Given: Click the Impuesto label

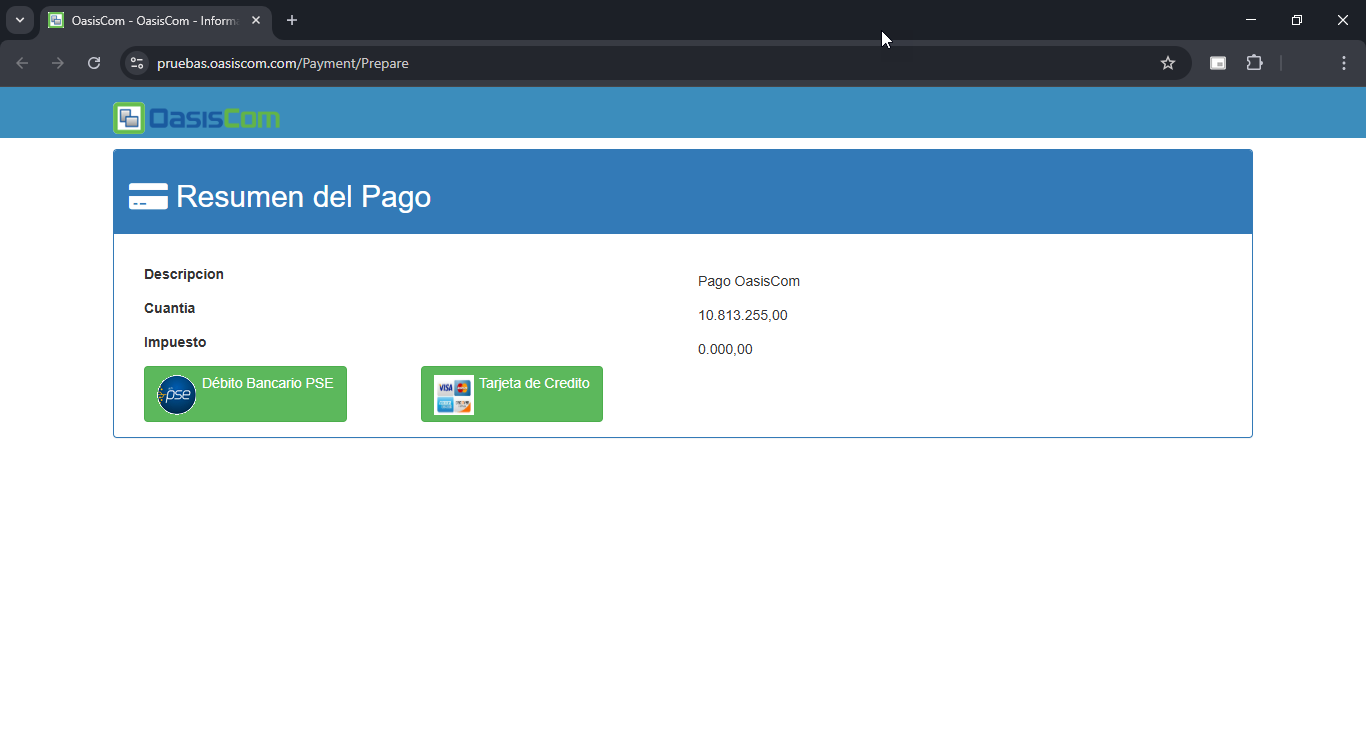Looking at the screenshot, I should pyautogui.click(x=175, y=342).
